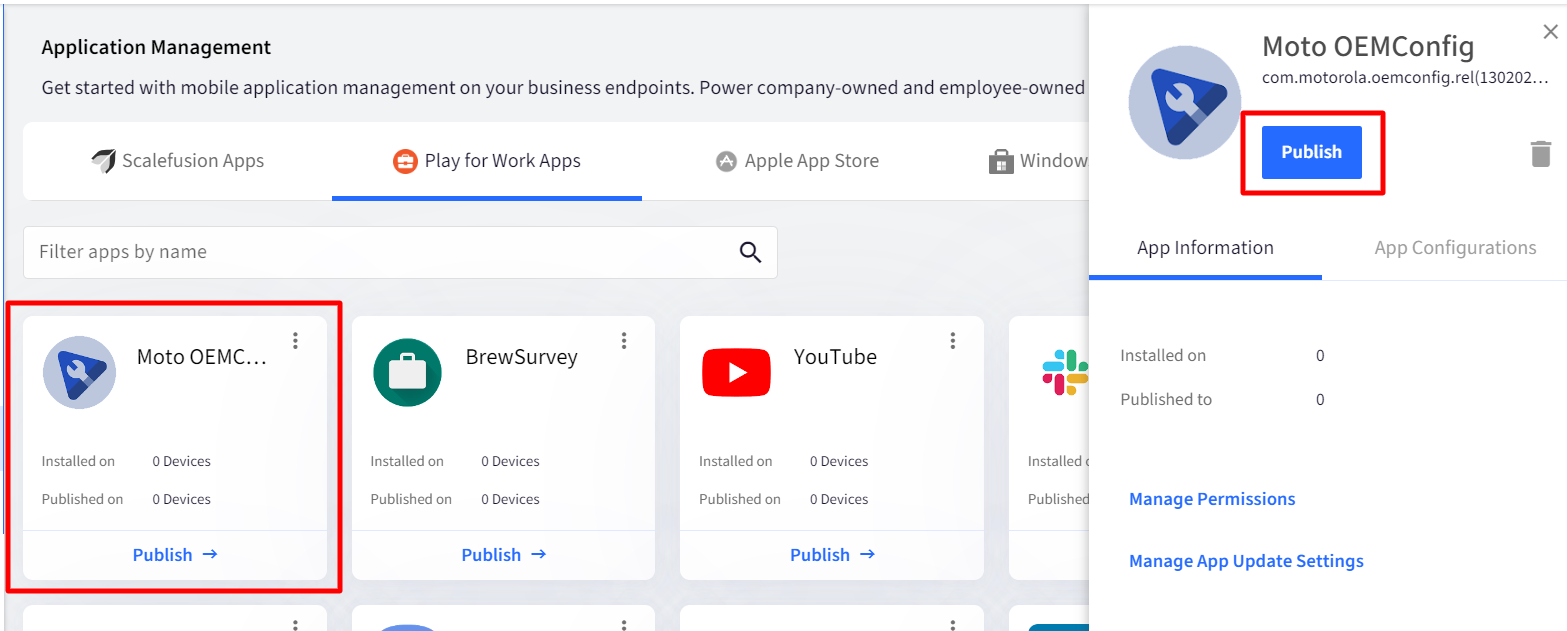Open Manage App Update Settings link
This screenshot has width=1567, height=631.
1246,561
